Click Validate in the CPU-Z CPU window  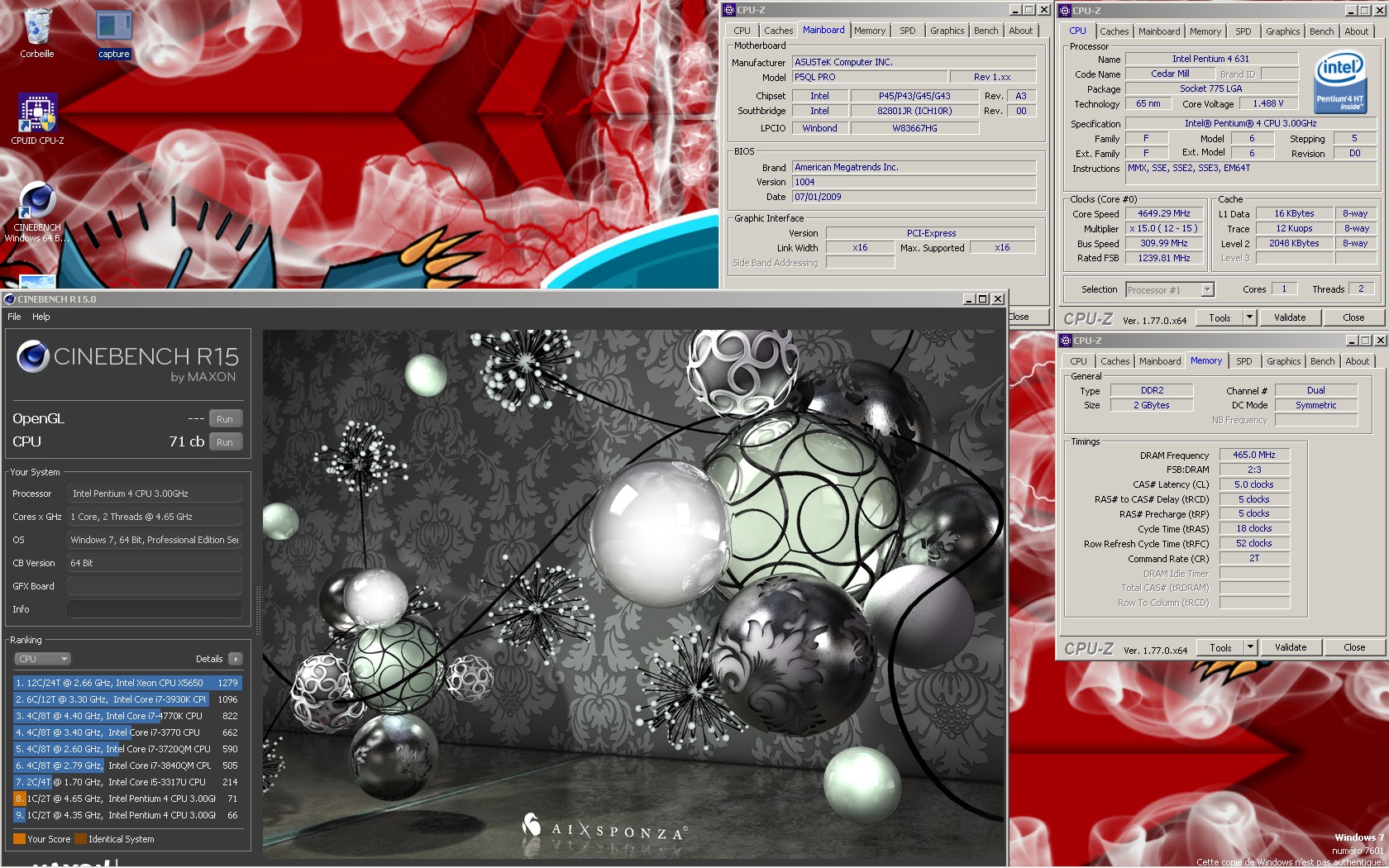(x=1290, y=317)
